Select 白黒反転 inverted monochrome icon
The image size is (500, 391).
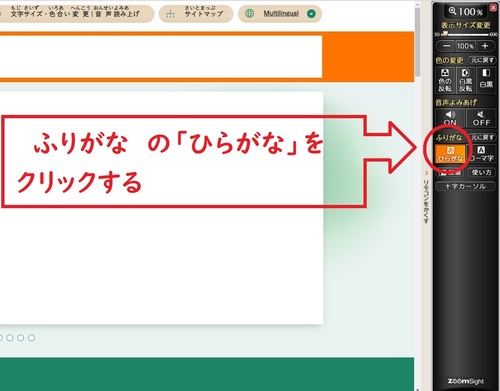coord(466,80)
